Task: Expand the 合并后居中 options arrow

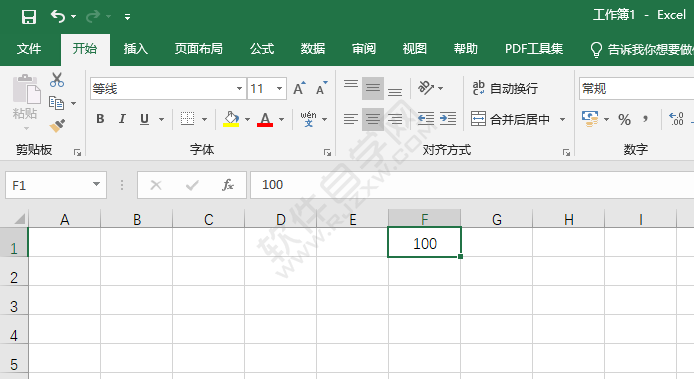Action: 563,119
